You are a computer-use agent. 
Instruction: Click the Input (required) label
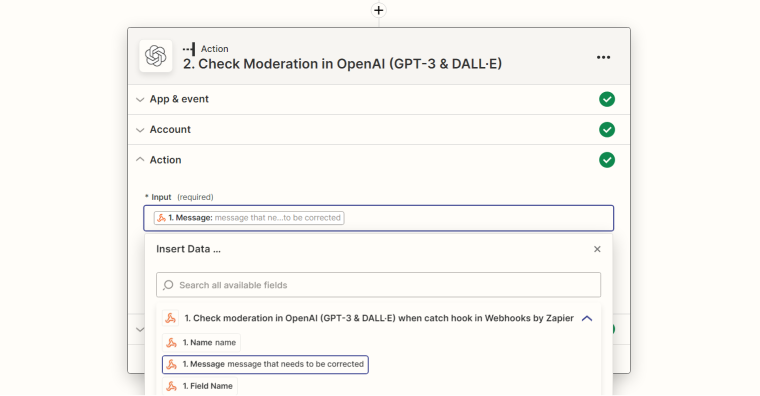point(179,197)
